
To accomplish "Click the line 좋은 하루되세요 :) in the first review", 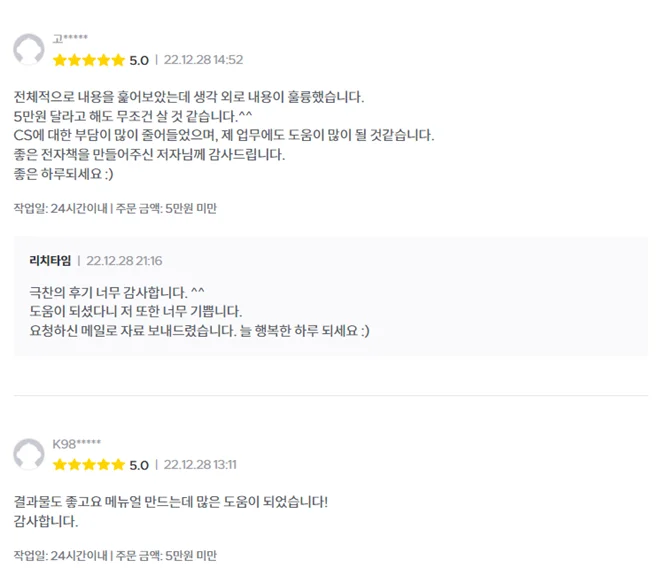I will pyautogui.click(x=63, y=174).
